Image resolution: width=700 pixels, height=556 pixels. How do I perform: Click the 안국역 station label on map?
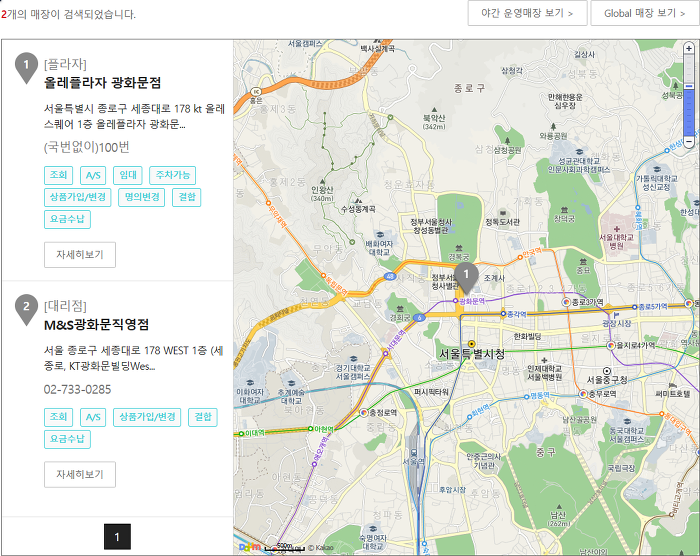[532, 252]
